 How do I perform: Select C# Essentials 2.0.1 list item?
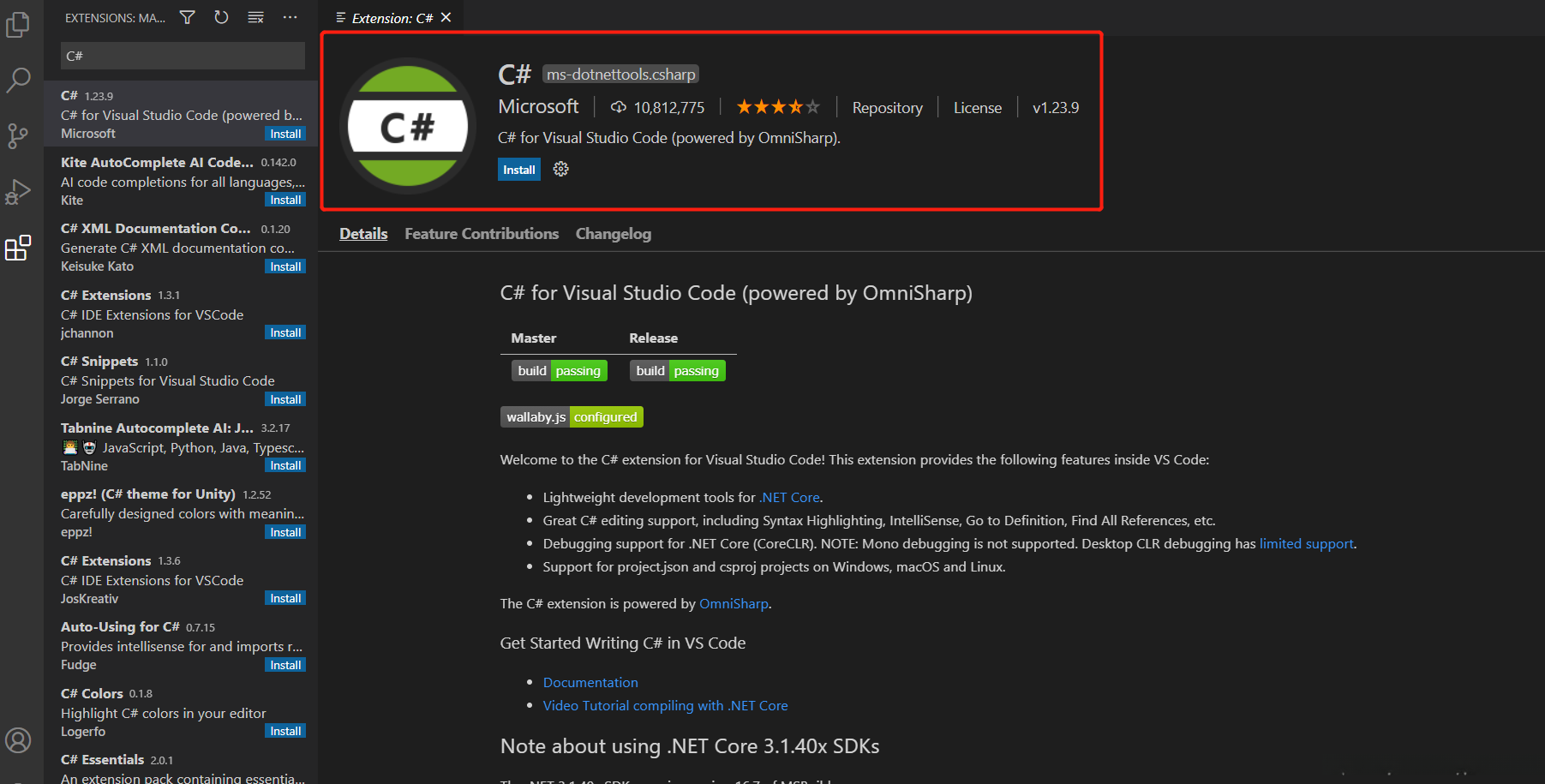[x=181, y=765]
